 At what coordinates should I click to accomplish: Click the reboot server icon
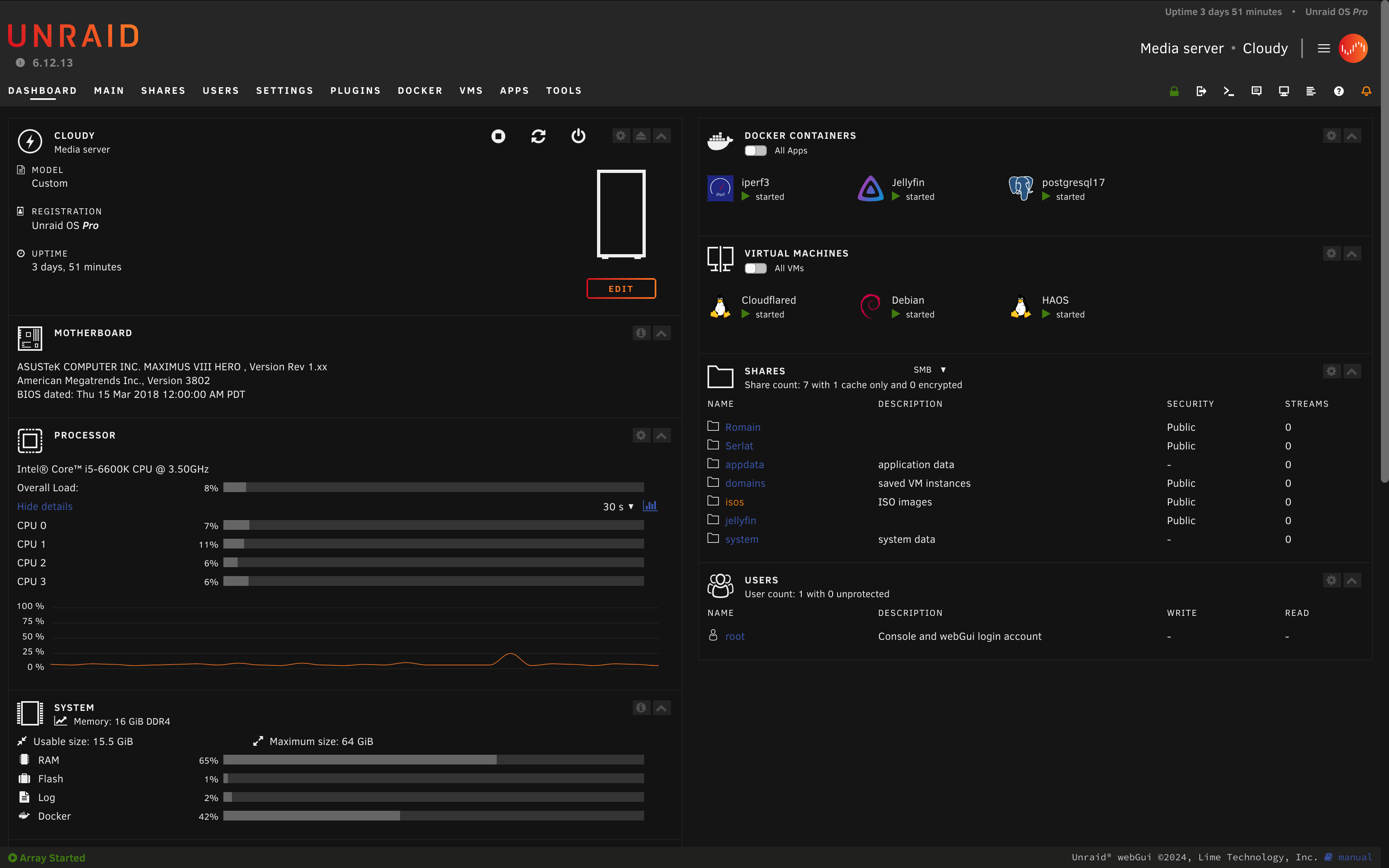click(538, 136)
